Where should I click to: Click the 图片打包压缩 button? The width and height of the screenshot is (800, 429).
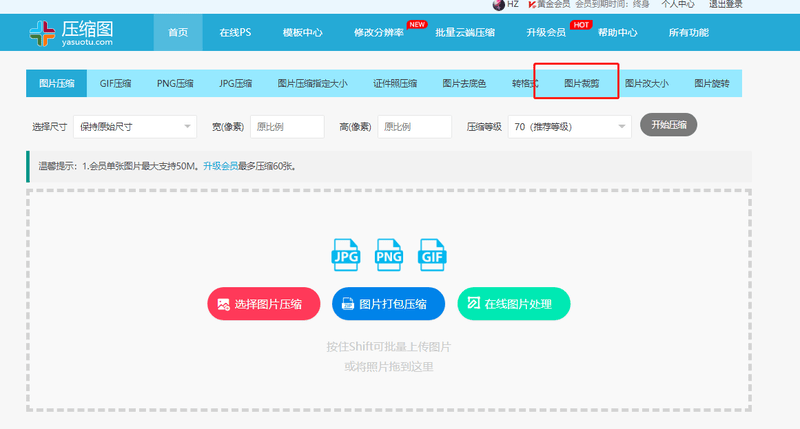click(388, 304)
